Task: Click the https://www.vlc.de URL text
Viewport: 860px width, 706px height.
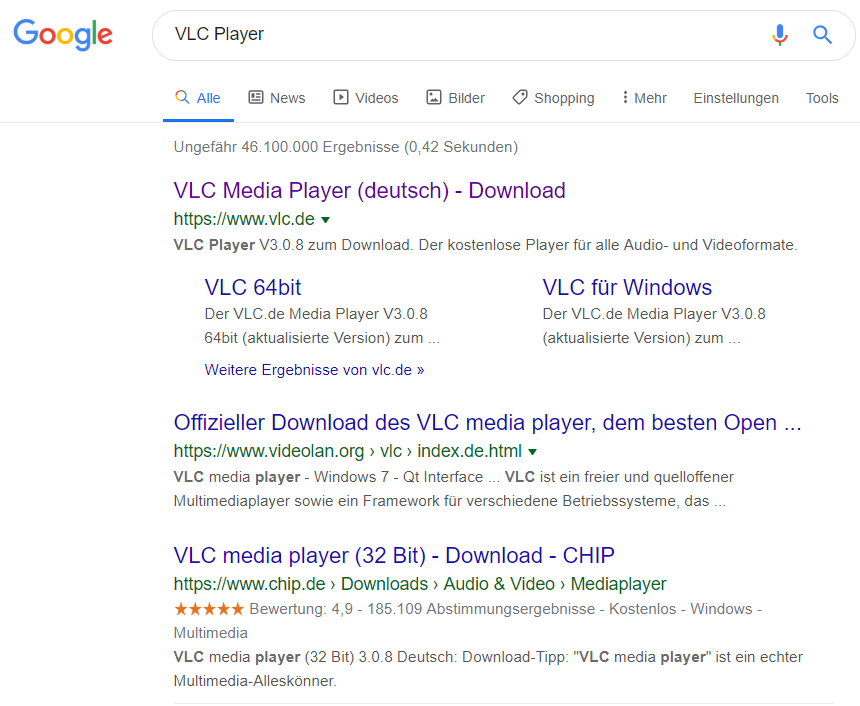Action: [x=244, y=219]
